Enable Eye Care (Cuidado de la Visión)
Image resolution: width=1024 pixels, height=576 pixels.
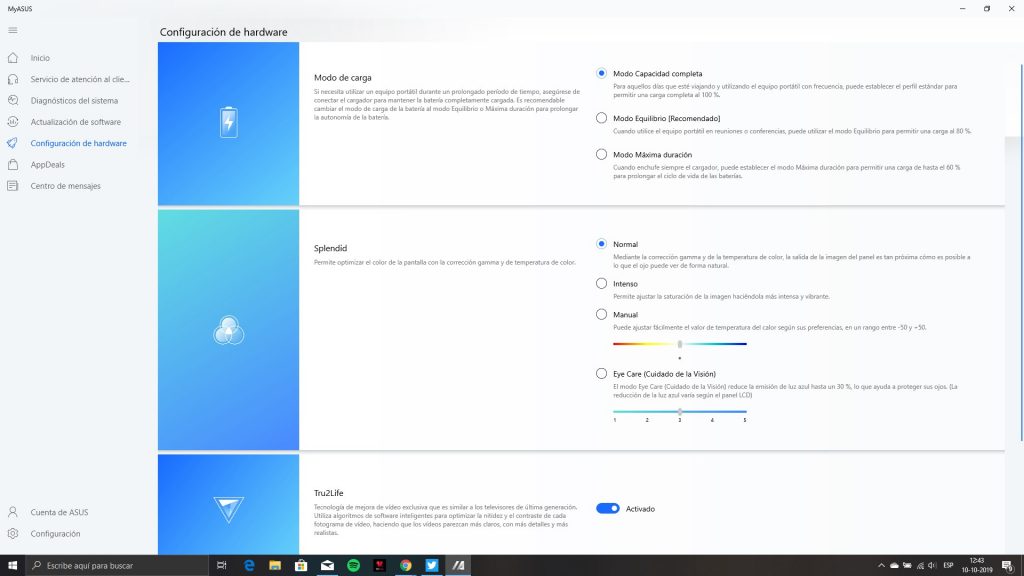[x=601, y=374]
